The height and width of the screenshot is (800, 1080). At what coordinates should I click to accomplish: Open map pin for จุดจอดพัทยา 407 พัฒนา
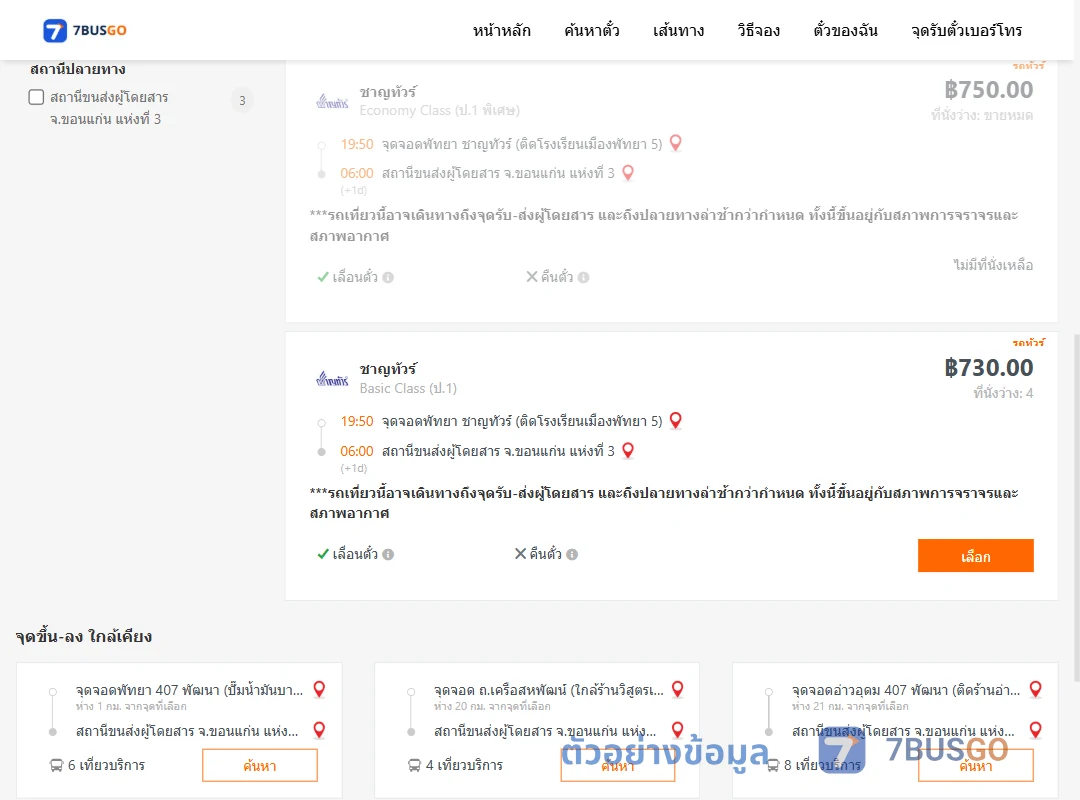click(x=319, y=689)
